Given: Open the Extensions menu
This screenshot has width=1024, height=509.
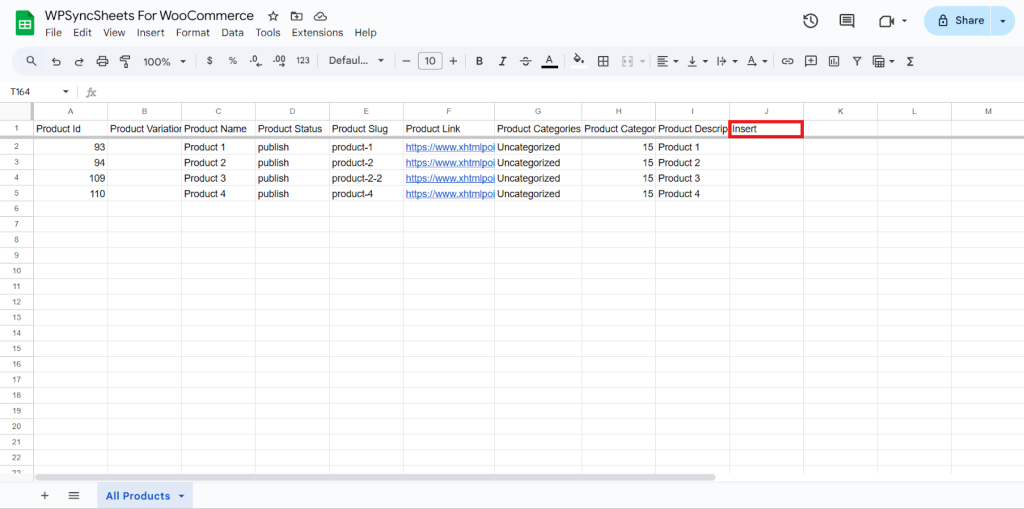Looking at the screenshot, I should pyautogui.click(x=317, y=33).
